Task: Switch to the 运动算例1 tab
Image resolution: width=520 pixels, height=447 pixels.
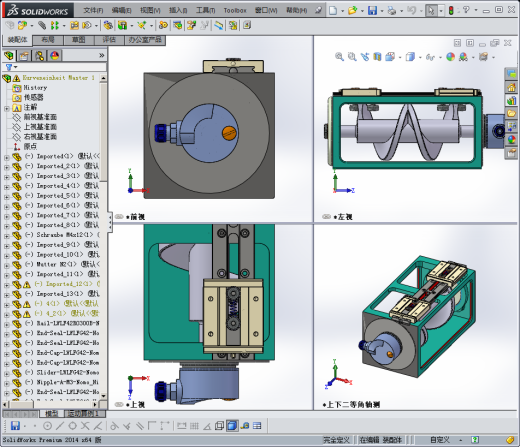Action: point(84,414)
